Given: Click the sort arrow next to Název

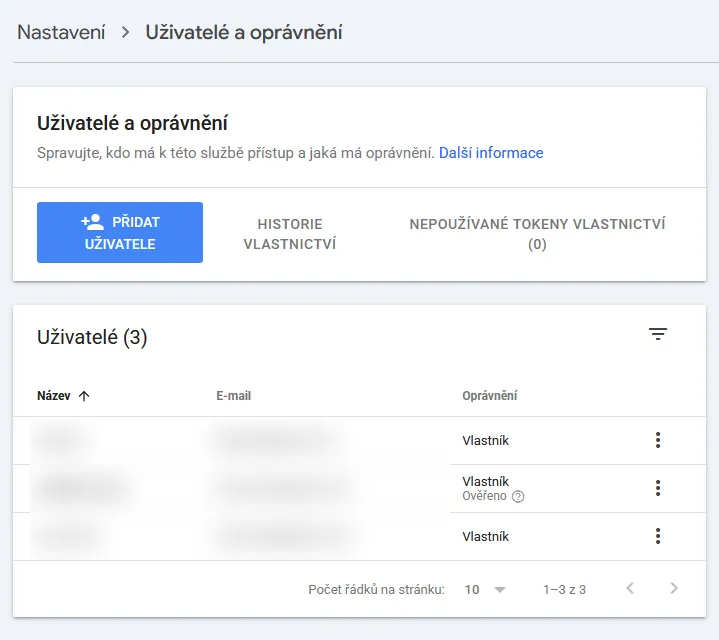Looking at the screenshot, I should [x=84, y=396].
